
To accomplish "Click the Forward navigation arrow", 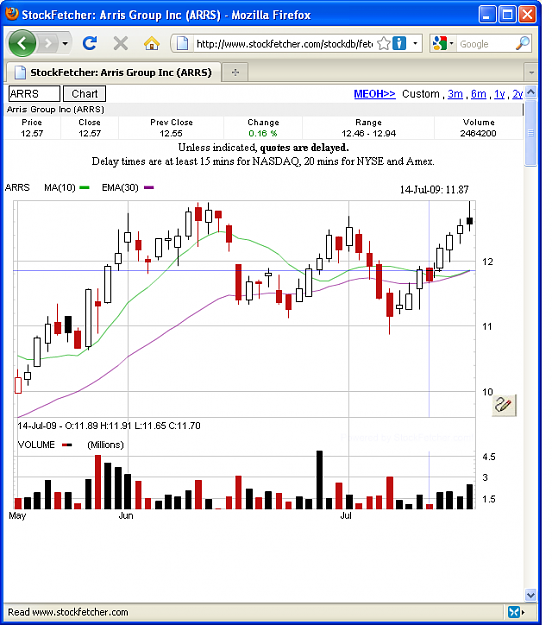I will pos(48,43).
